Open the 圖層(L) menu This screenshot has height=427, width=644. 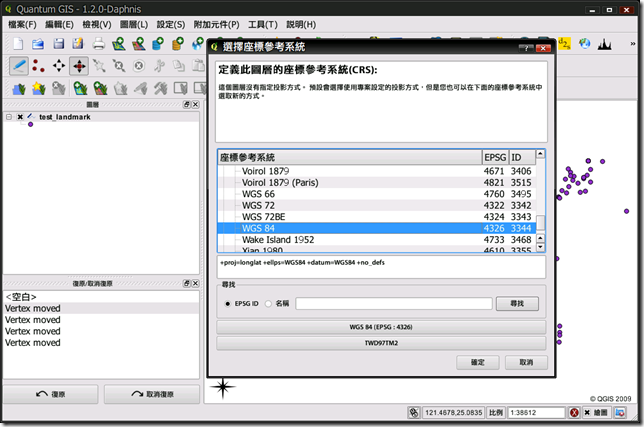click(134, 25)
